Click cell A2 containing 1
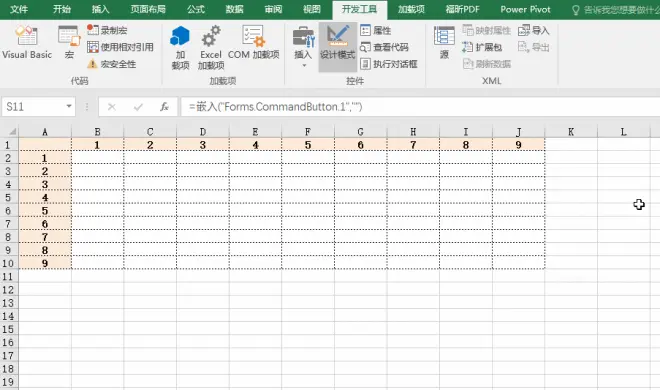Image resolution: width=660 pixels, height=390 pixels. (45, 158)
